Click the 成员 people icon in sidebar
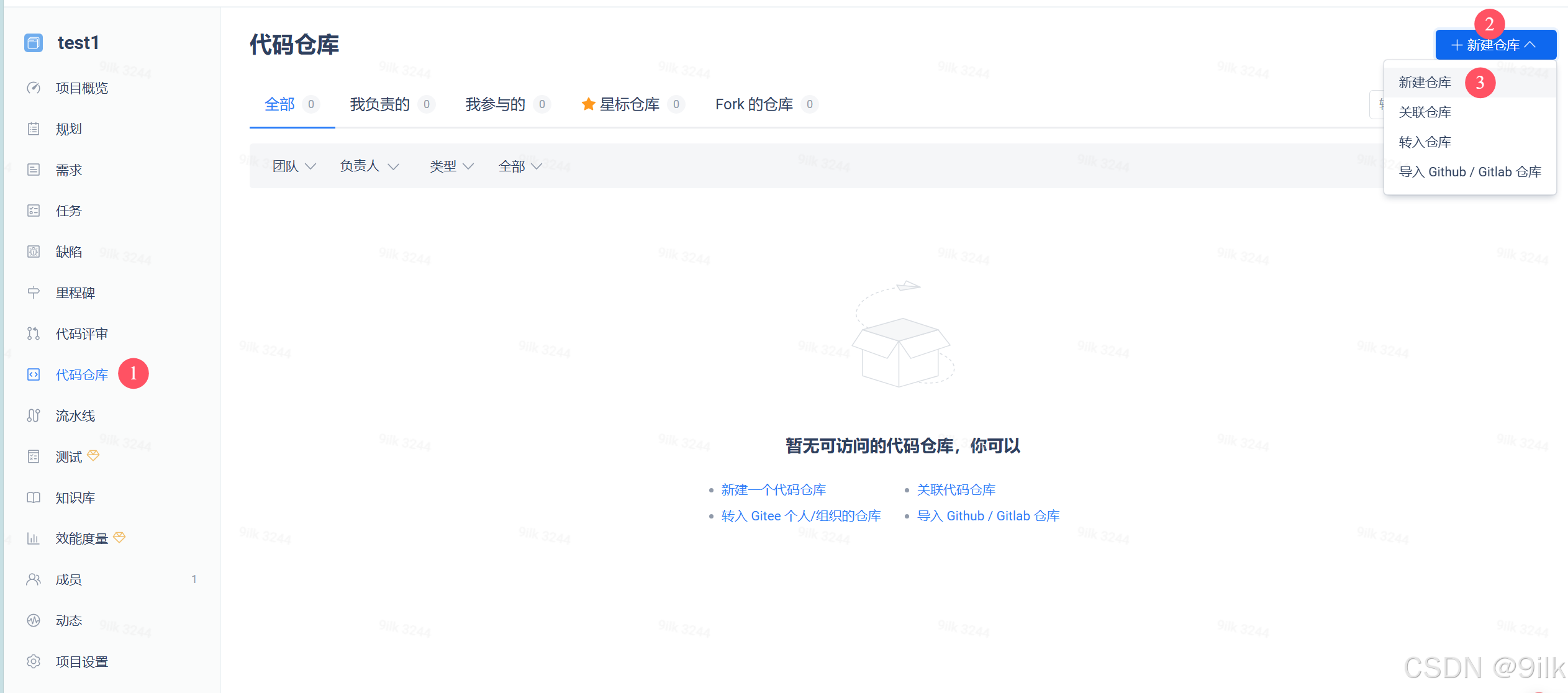This screenshot has width=1568, height=693. click(x=34, y=579)
